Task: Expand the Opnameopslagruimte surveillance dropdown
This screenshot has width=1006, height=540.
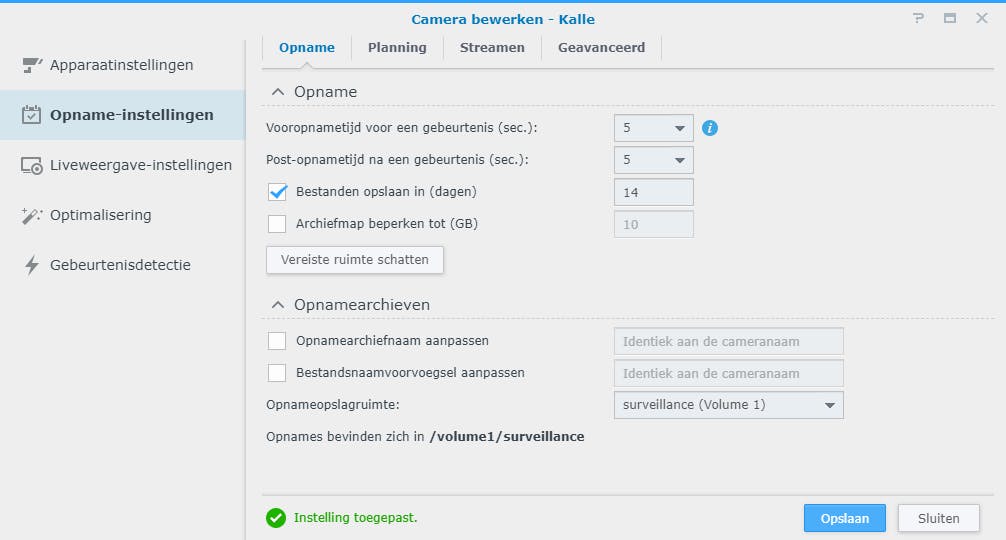Action: click(x=728, y=405)
